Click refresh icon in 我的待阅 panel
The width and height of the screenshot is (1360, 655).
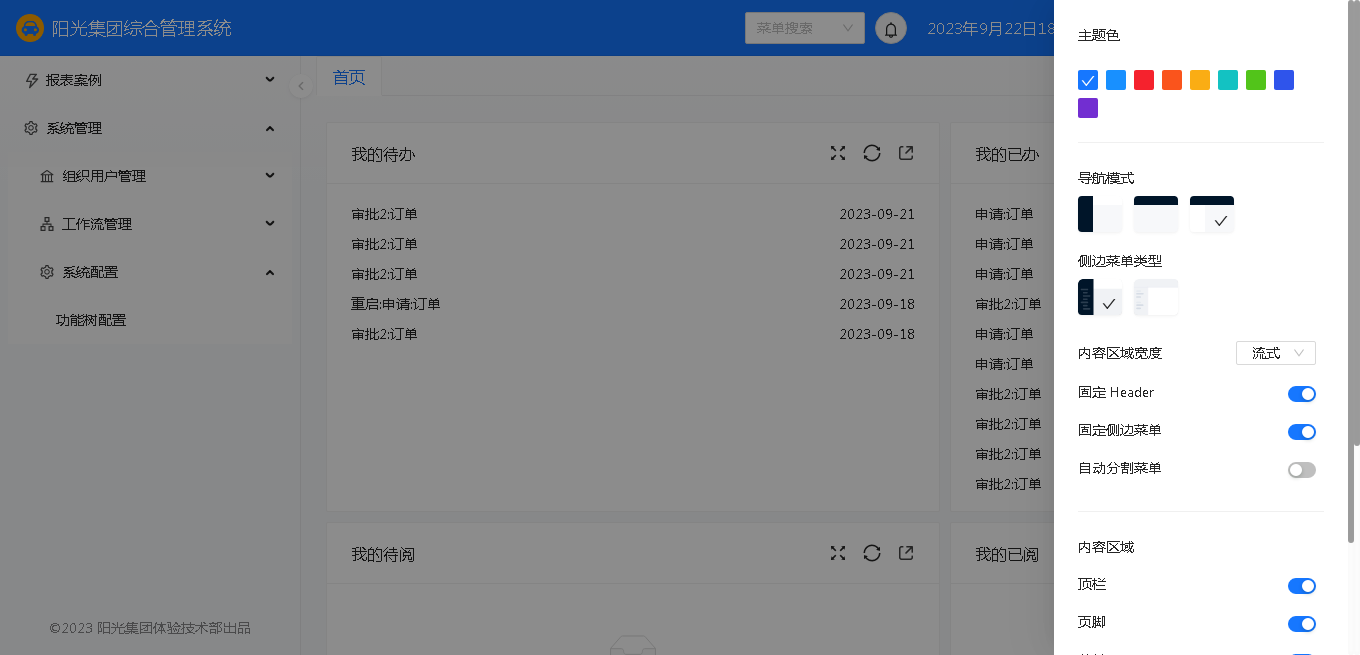872,553
